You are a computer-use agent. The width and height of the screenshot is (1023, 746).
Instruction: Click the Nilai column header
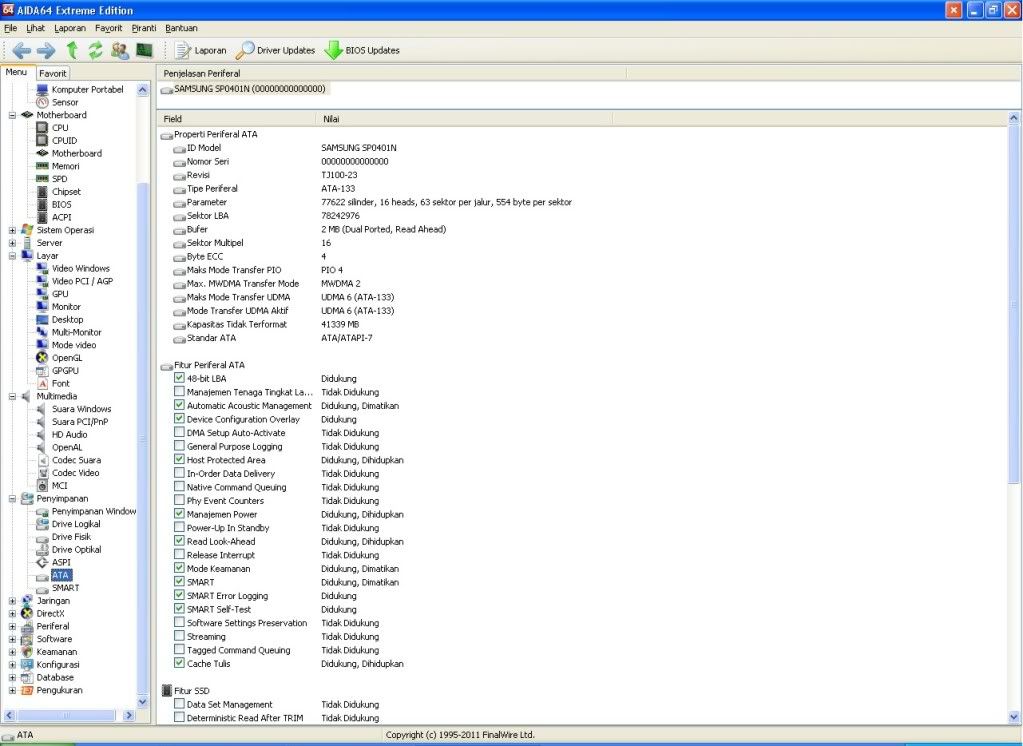pos(465,119)
